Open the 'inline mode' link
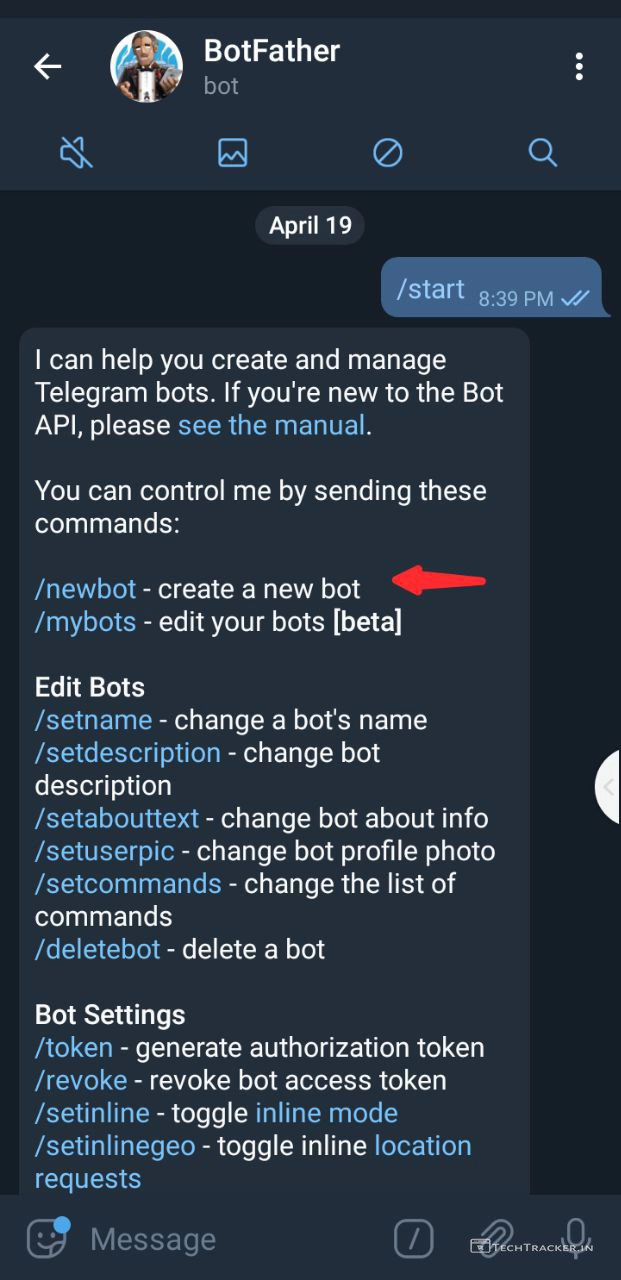The height and width of the screenshot is (1280, 621). (326, 1113)
